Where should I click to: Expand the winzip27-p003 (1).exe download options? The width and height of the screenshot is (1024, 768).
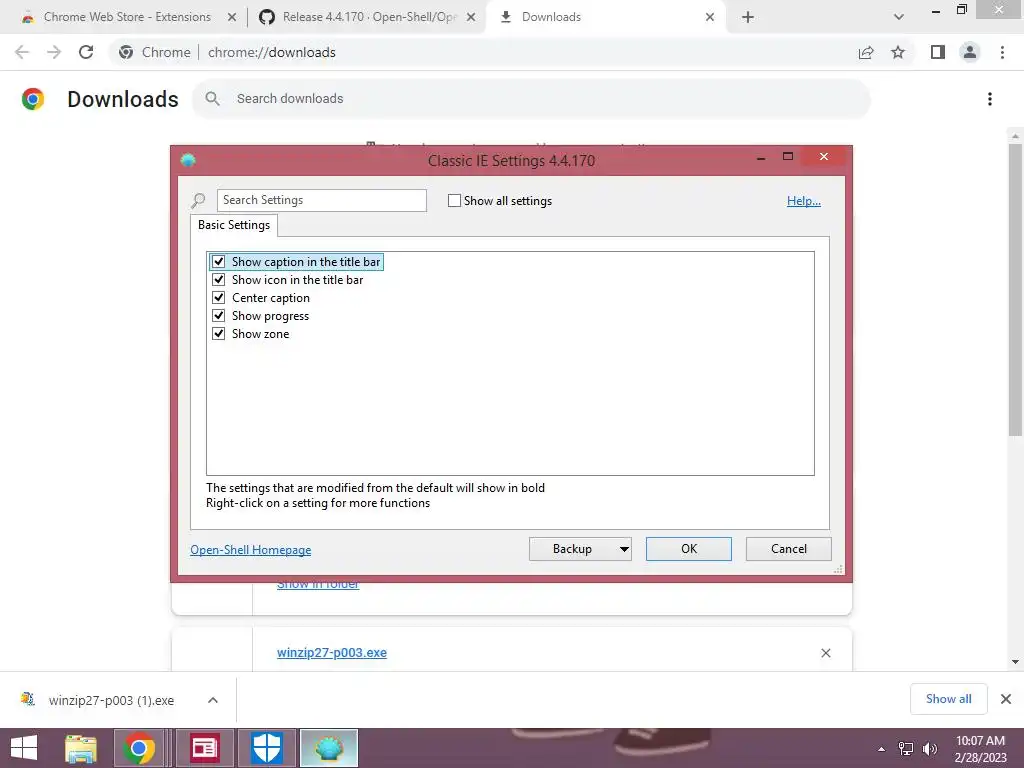(x=213, y=700)
